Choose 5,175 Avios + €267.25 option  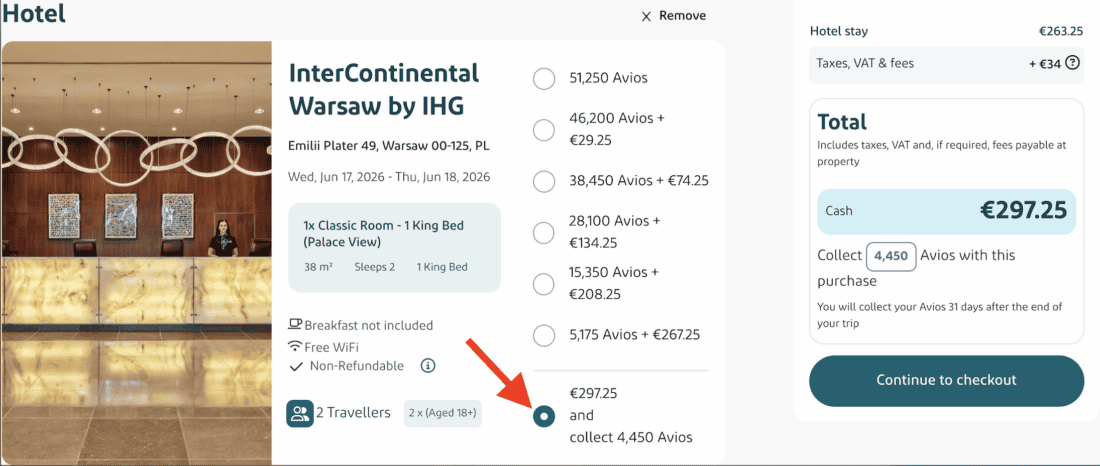[544, 334]
